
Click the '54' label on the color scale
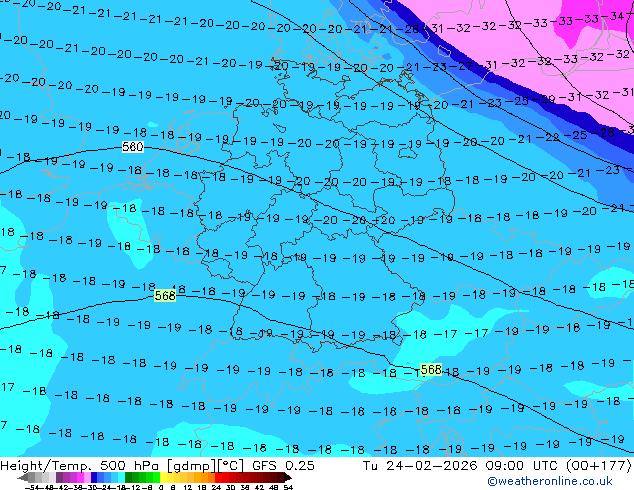(288, 487)
